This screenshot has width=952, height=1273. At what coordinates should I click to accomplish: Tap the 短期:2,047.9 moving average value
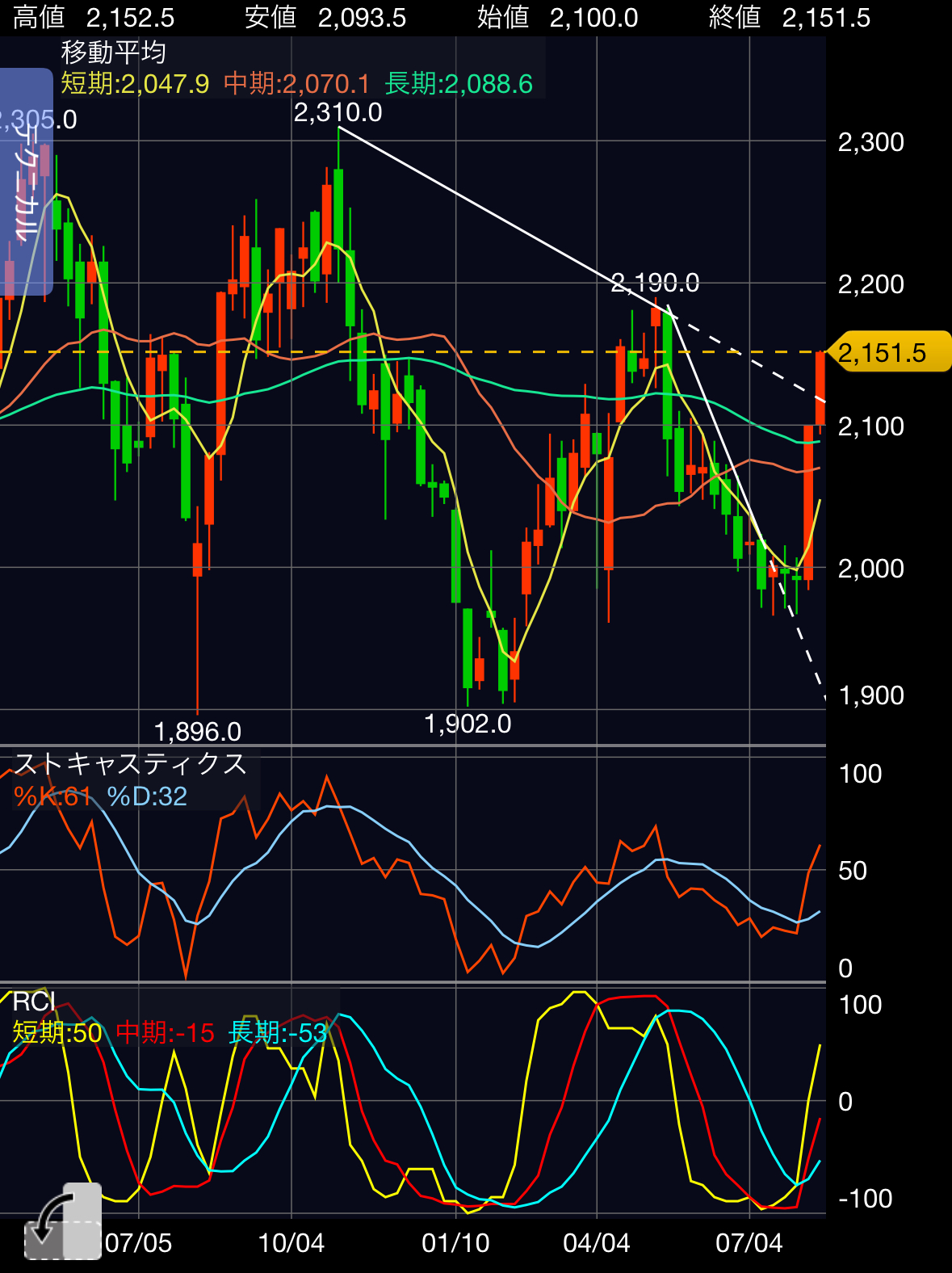[x=135, y=83]
